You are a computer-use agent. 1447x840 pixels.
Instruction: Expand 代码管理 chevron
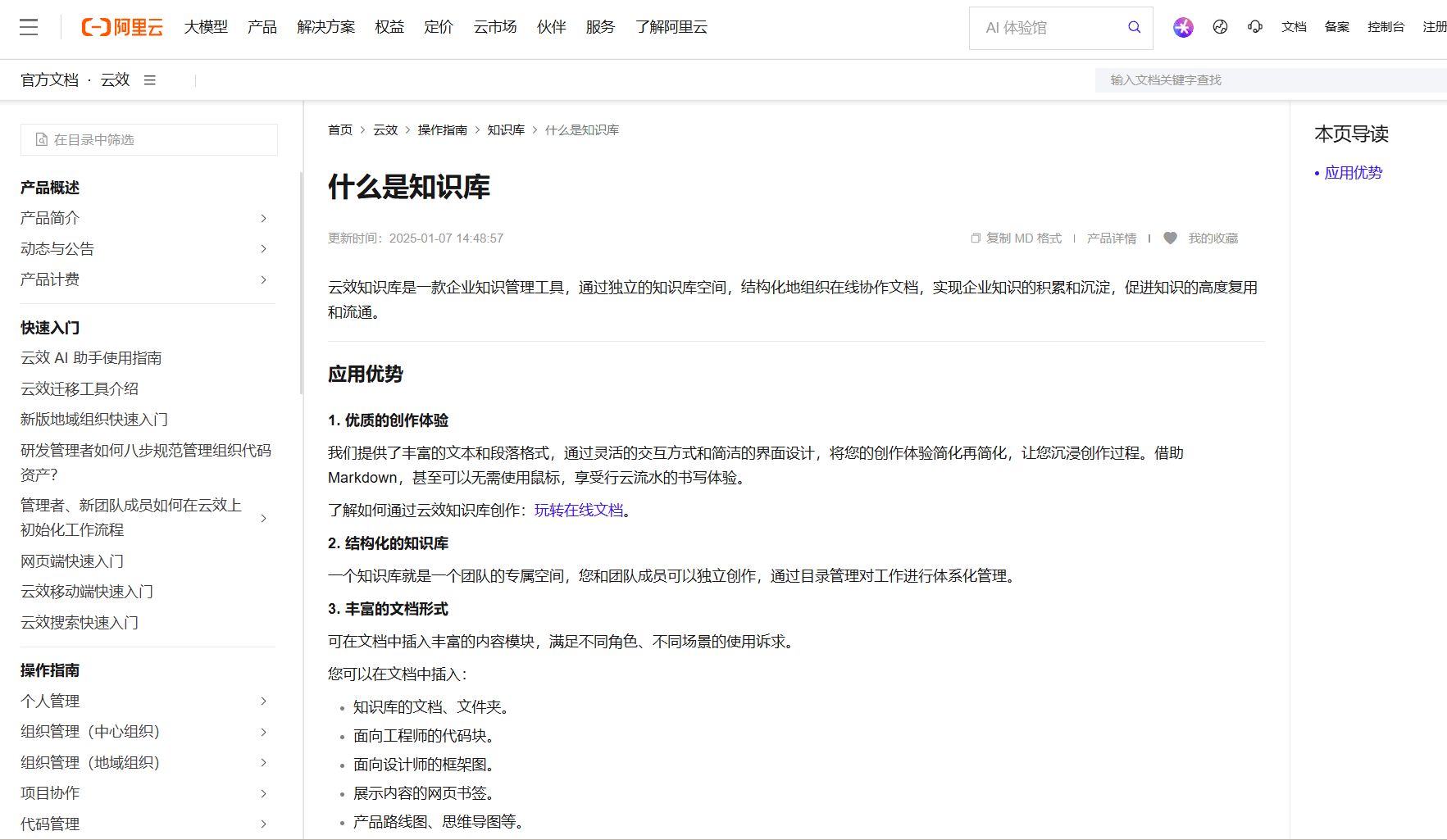[x=263, y=824]
